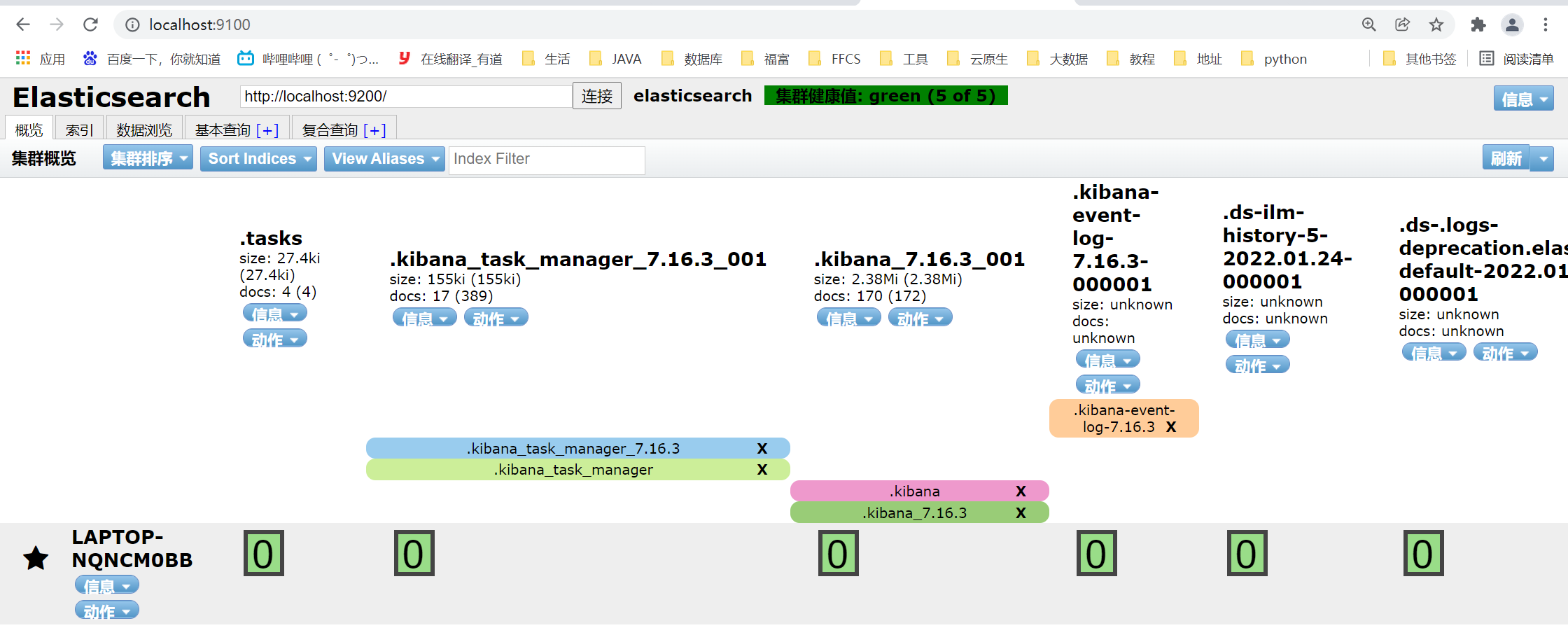Open the python bookmark folder

(1274, 59)
